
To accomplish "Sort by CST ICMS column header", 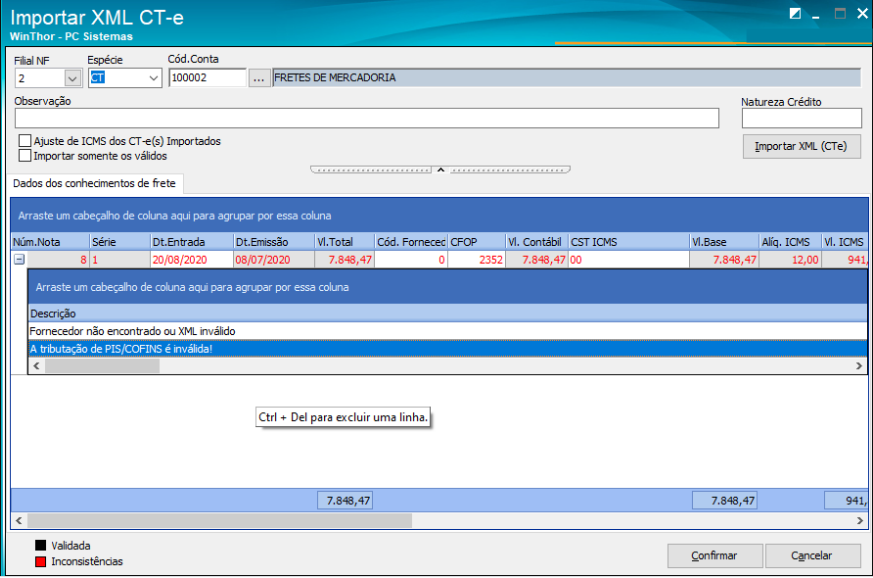I will (629, 242).
